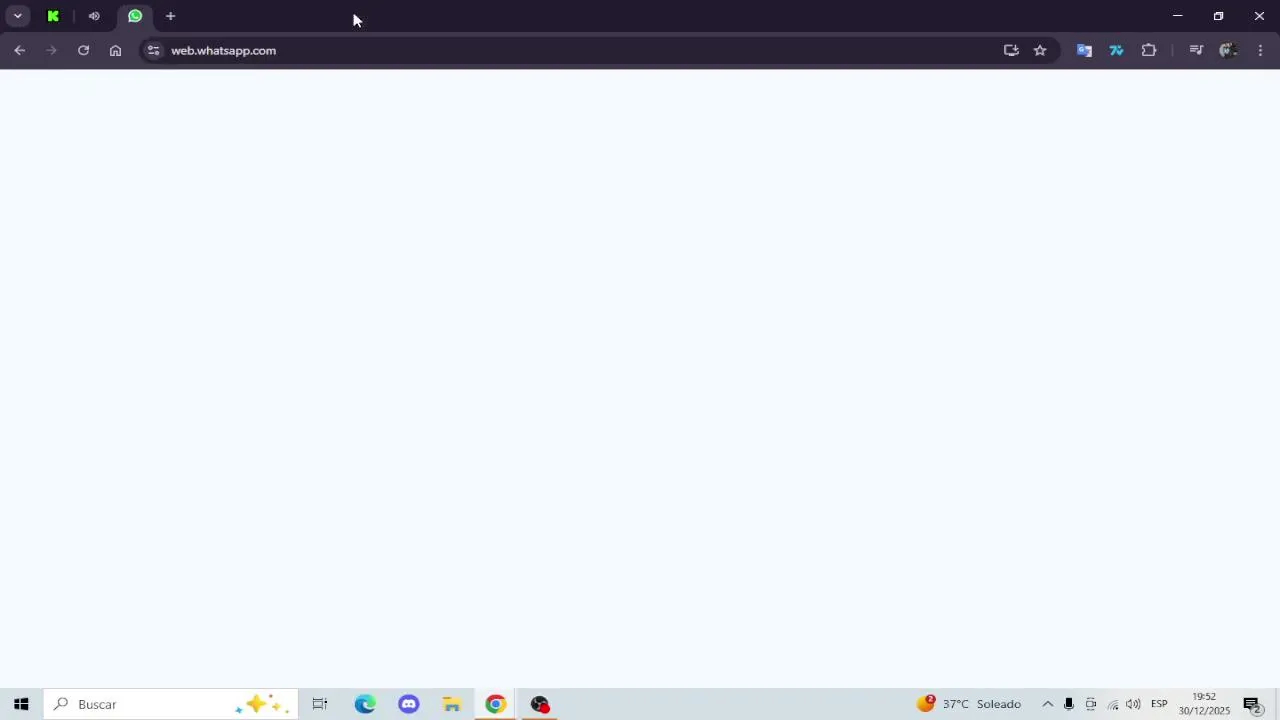Show hidden system tray icons

(1048, 704)
